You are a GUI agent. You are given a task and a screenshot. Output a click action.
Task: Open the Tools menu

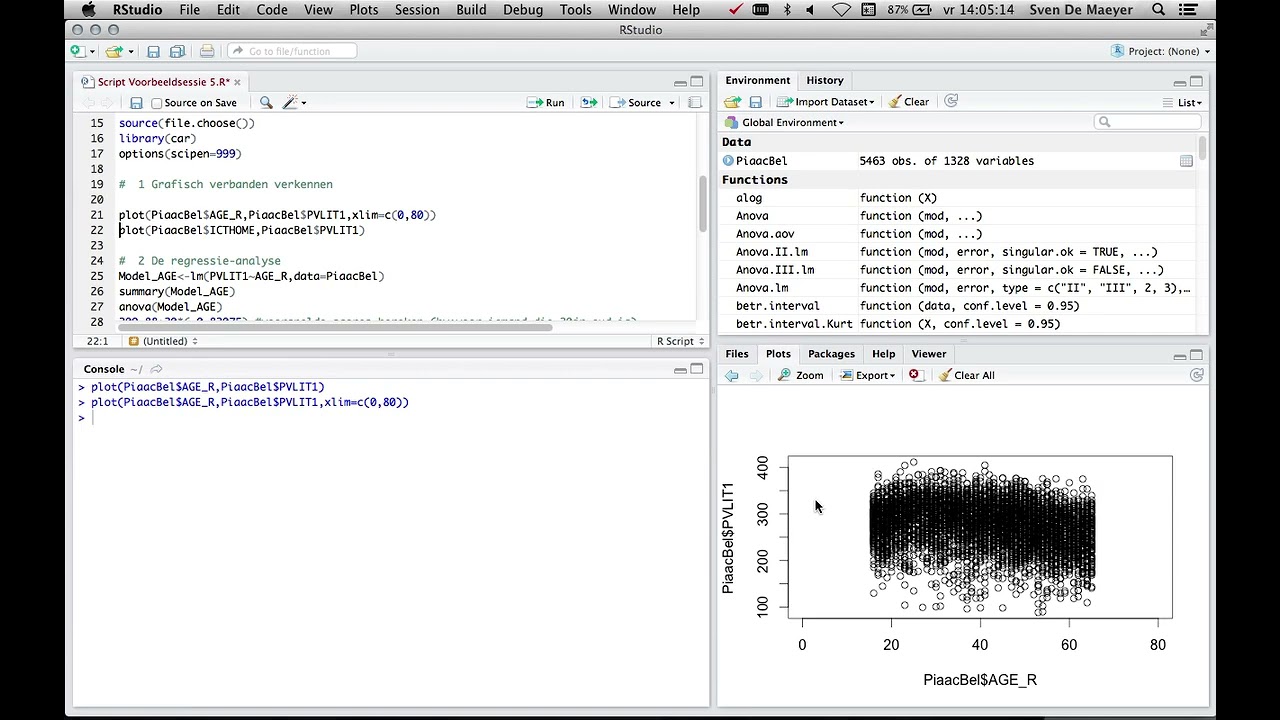point(575,10)
